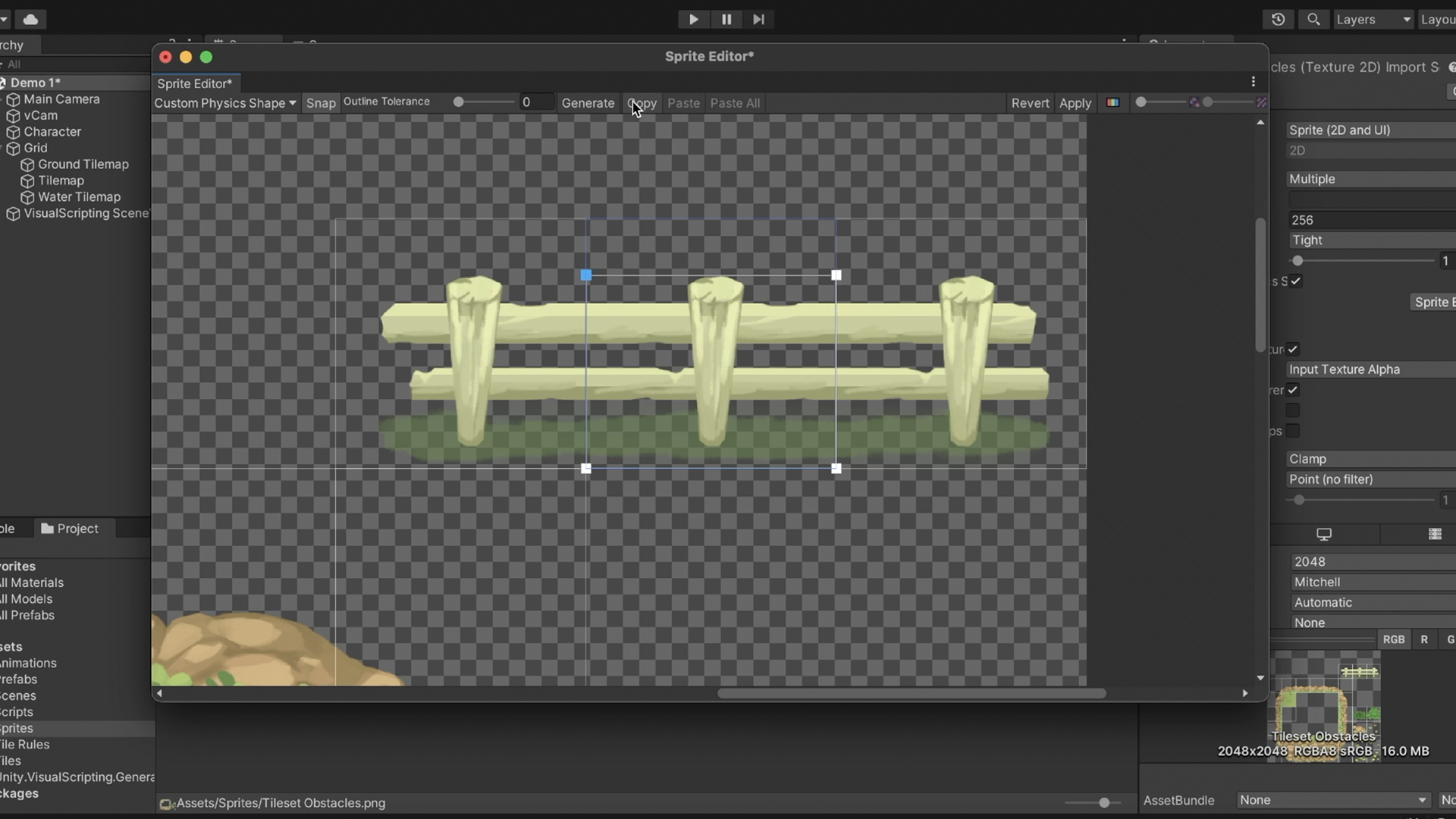The height and width of the screenshot is (819, 1456).
Task: Open the AssetBundle None dropdown
Action: pyautogui.click(x=1333, y=800)
